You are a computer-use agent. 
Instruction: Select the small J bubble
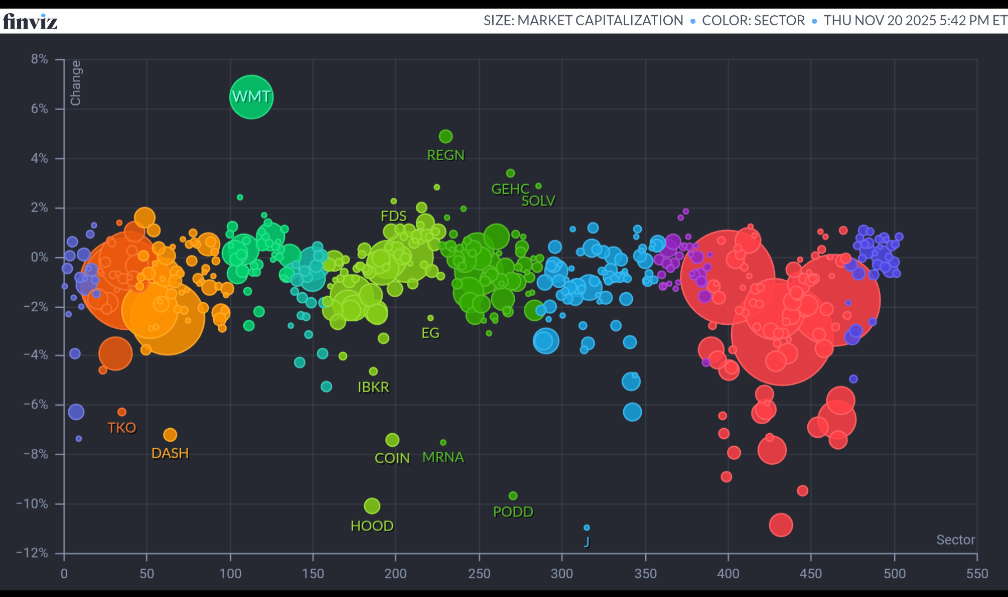click(586, 528)
